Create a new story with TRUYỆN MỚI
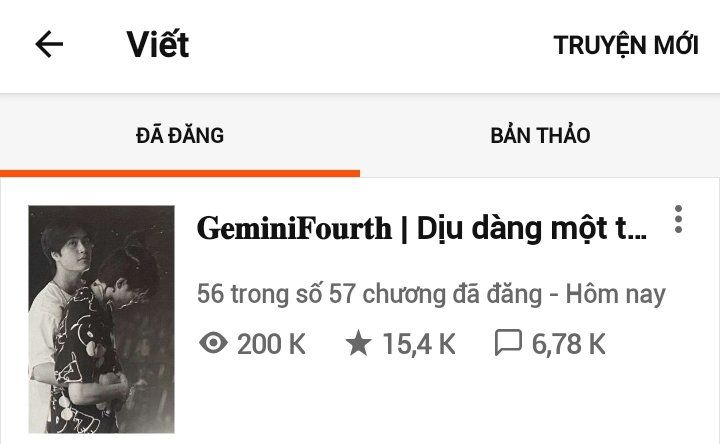Image resolution: width=720 pixels, height=444 pixels. (626, 45)
